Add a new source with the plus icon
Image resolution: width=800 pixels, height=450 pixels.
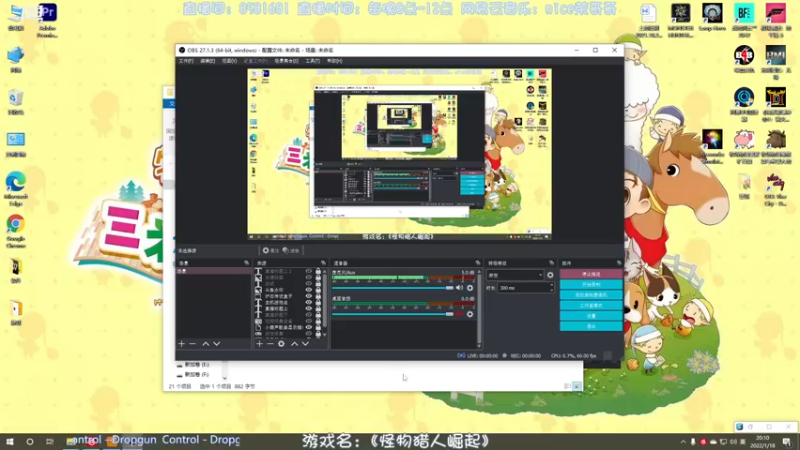259,344
